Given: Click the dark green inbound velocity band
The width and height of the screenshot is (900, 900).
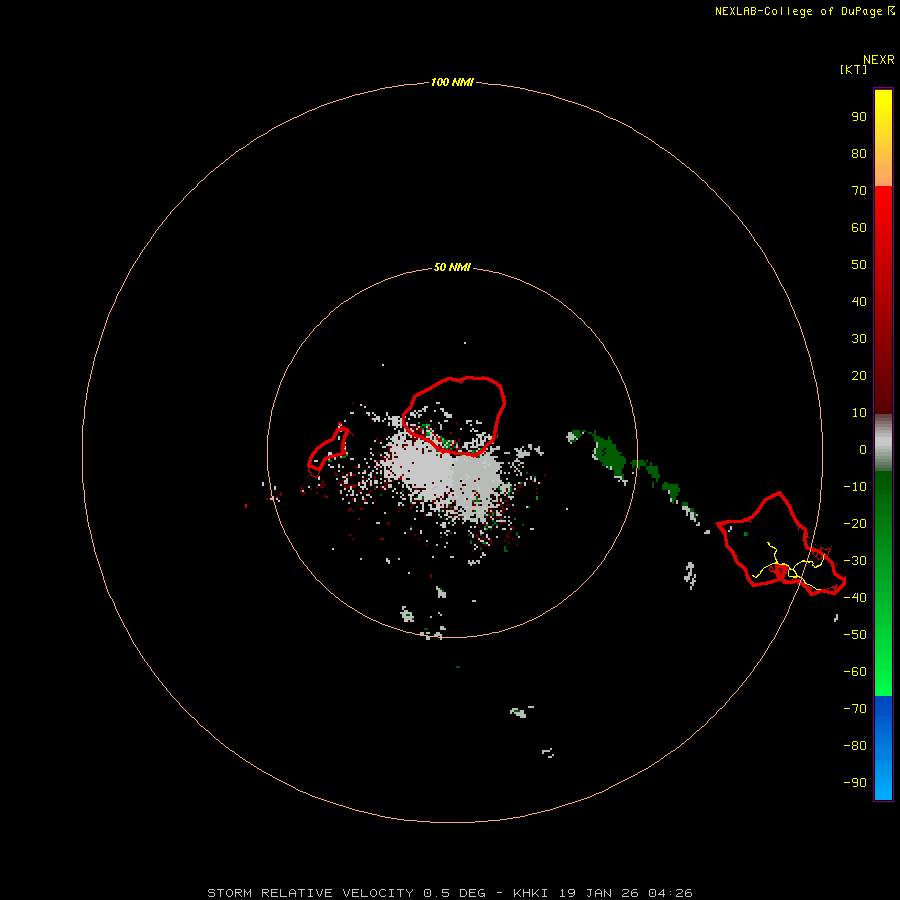Looking at the screenshot, I should (610, 453).
